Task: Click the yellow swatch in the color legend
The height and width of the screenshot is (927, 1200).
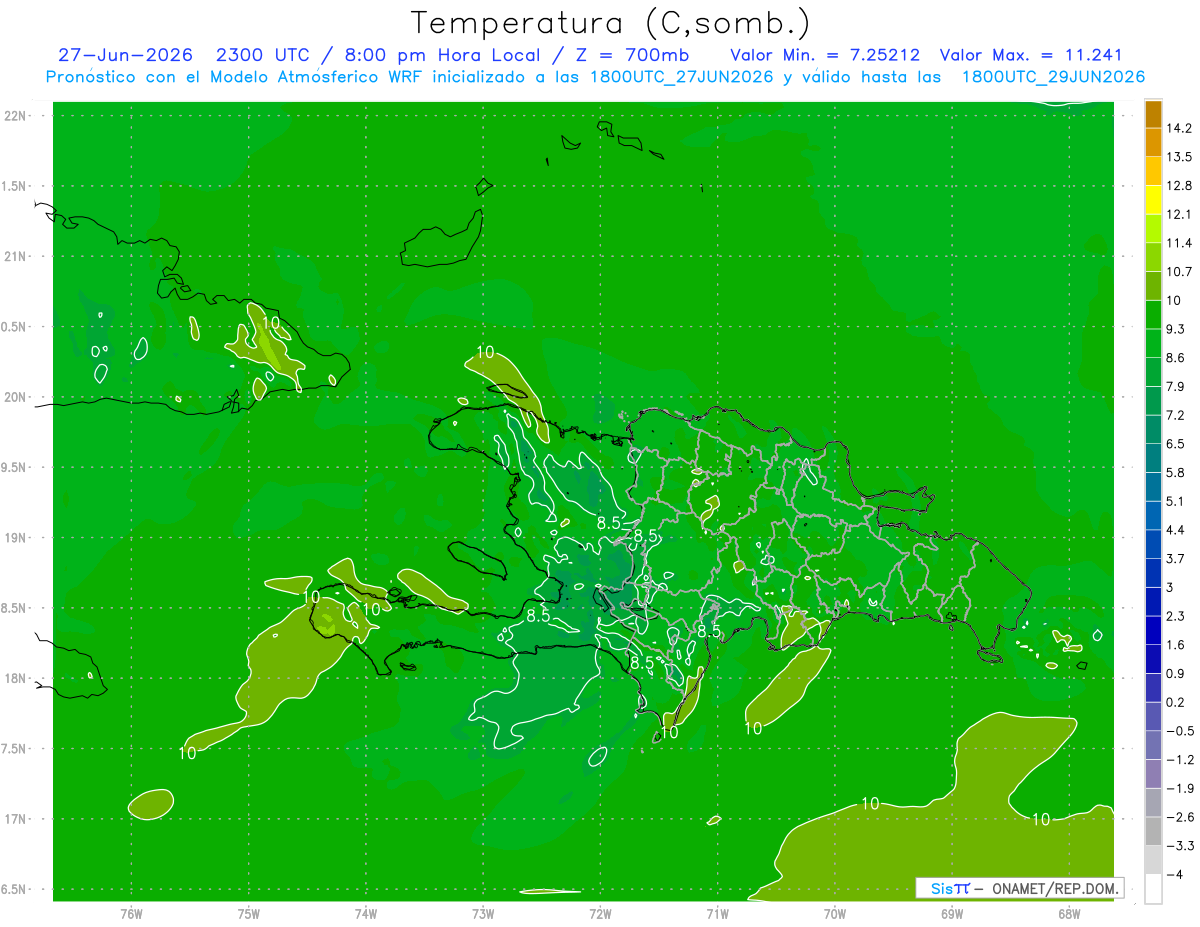Action: pyautogui.click(x=1153, y=199)
